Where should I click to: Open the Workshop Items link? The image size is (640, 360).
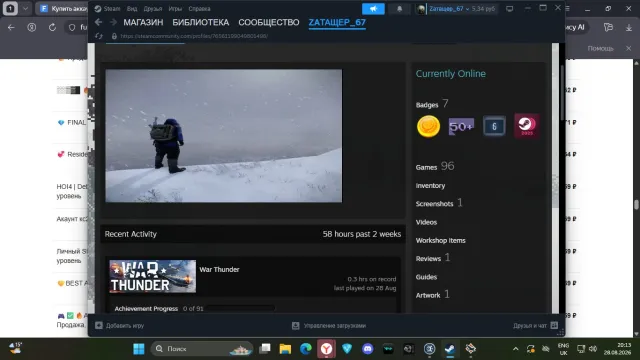[x=440, y=240]
